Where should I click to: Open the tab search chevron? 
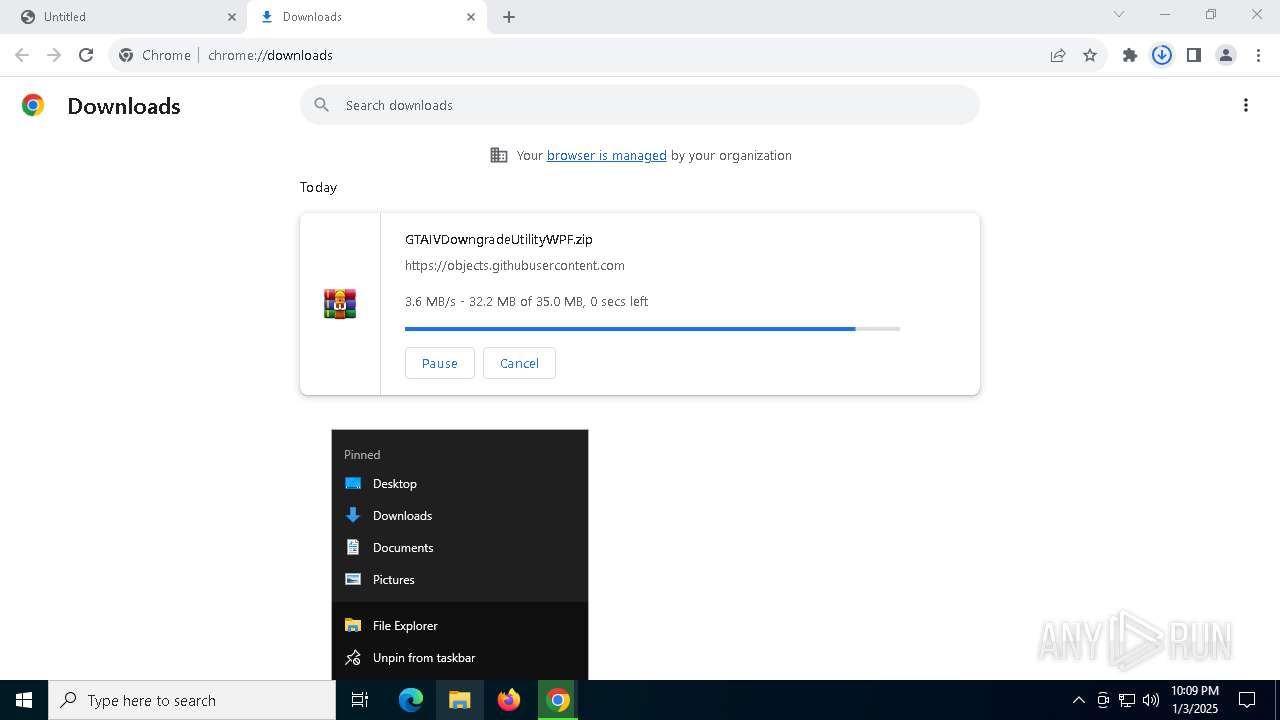pos(1119,14)
